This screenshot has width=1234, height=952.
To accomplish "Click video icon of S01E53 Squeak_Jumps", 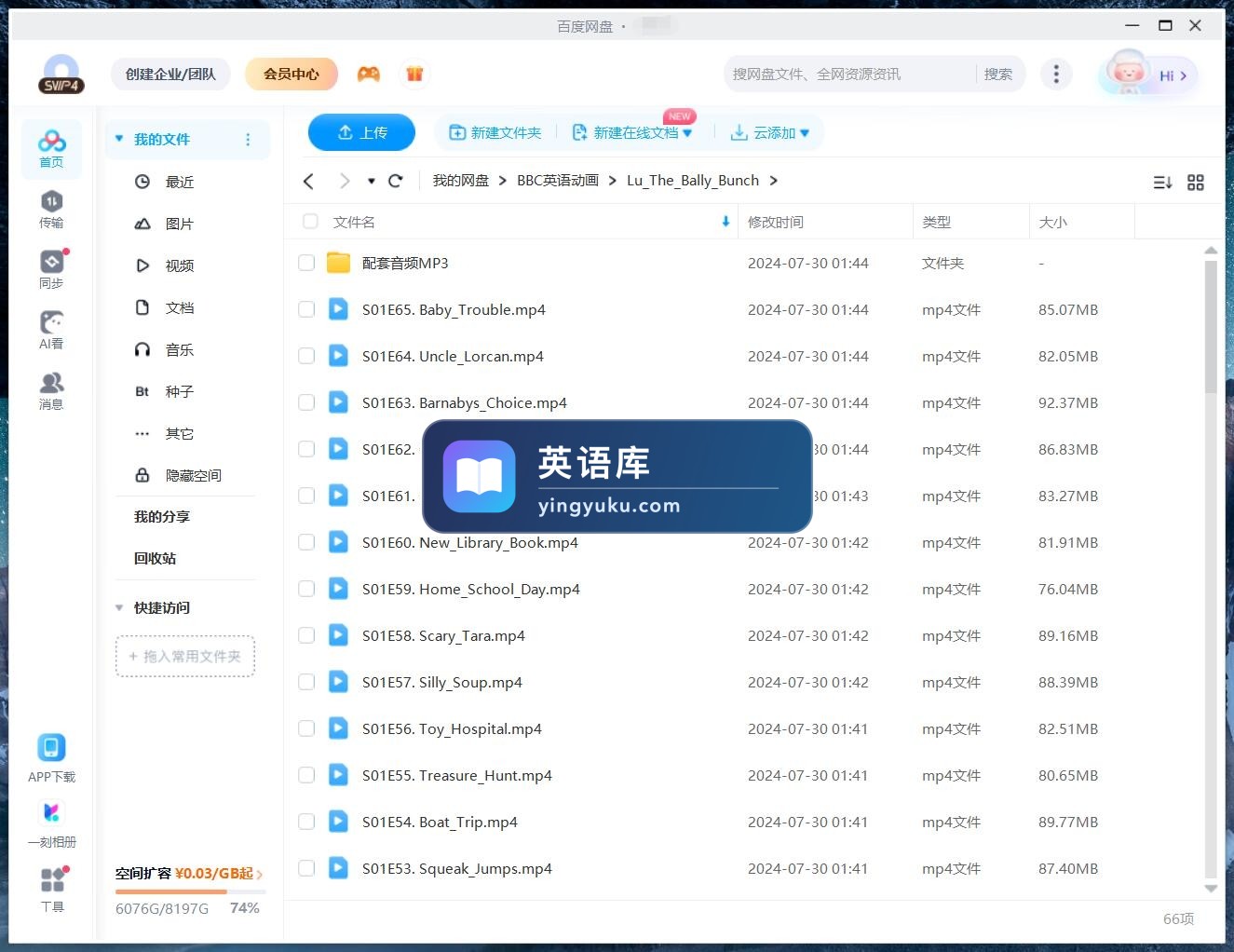I will point(338,868).
